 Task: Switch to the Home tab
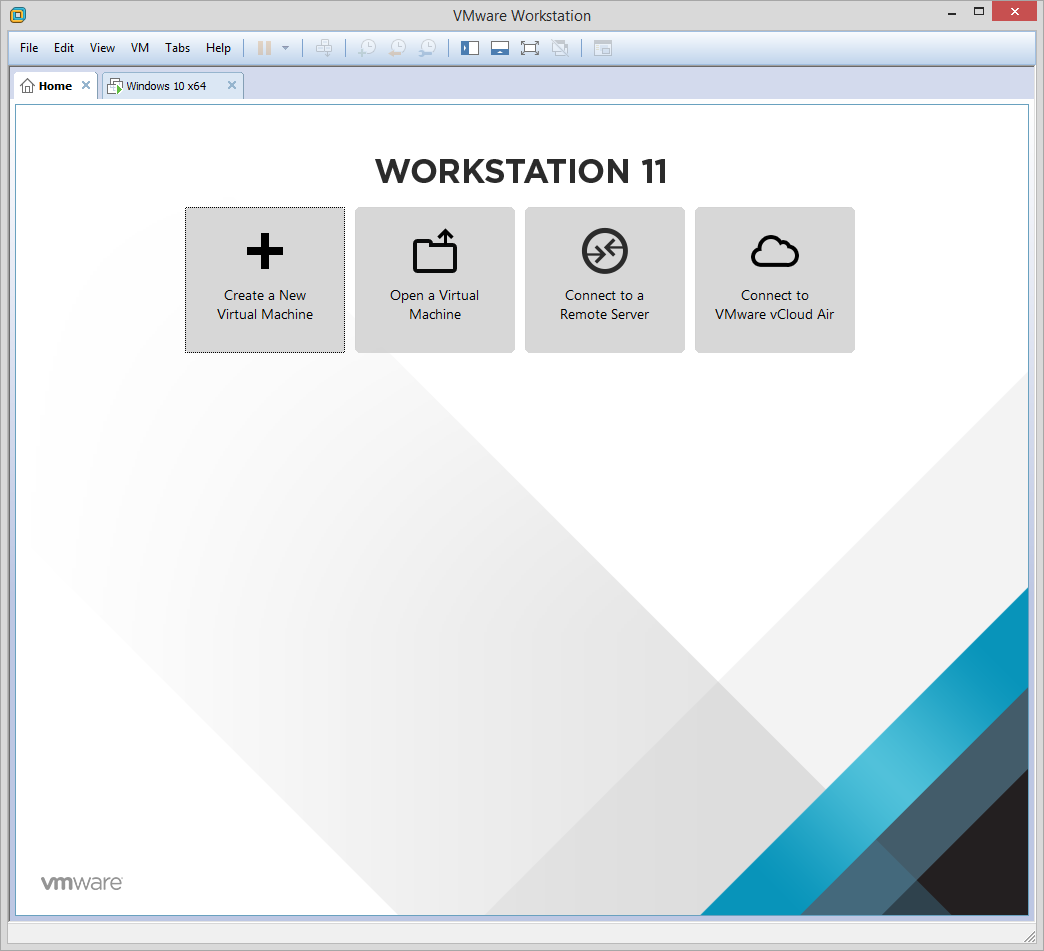(x=56, y=86)
